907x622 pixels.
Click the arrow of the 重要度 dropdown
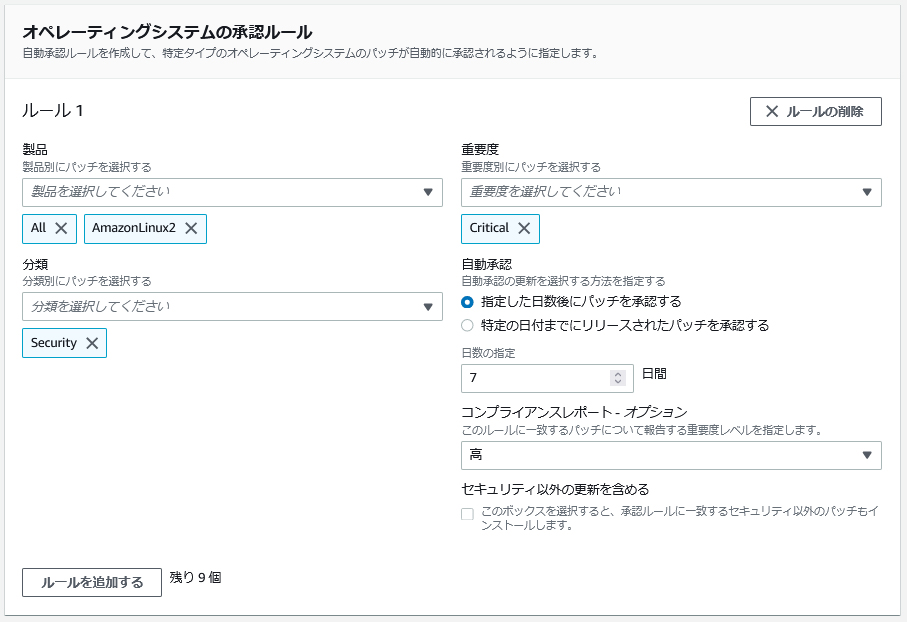coord(867,192)
